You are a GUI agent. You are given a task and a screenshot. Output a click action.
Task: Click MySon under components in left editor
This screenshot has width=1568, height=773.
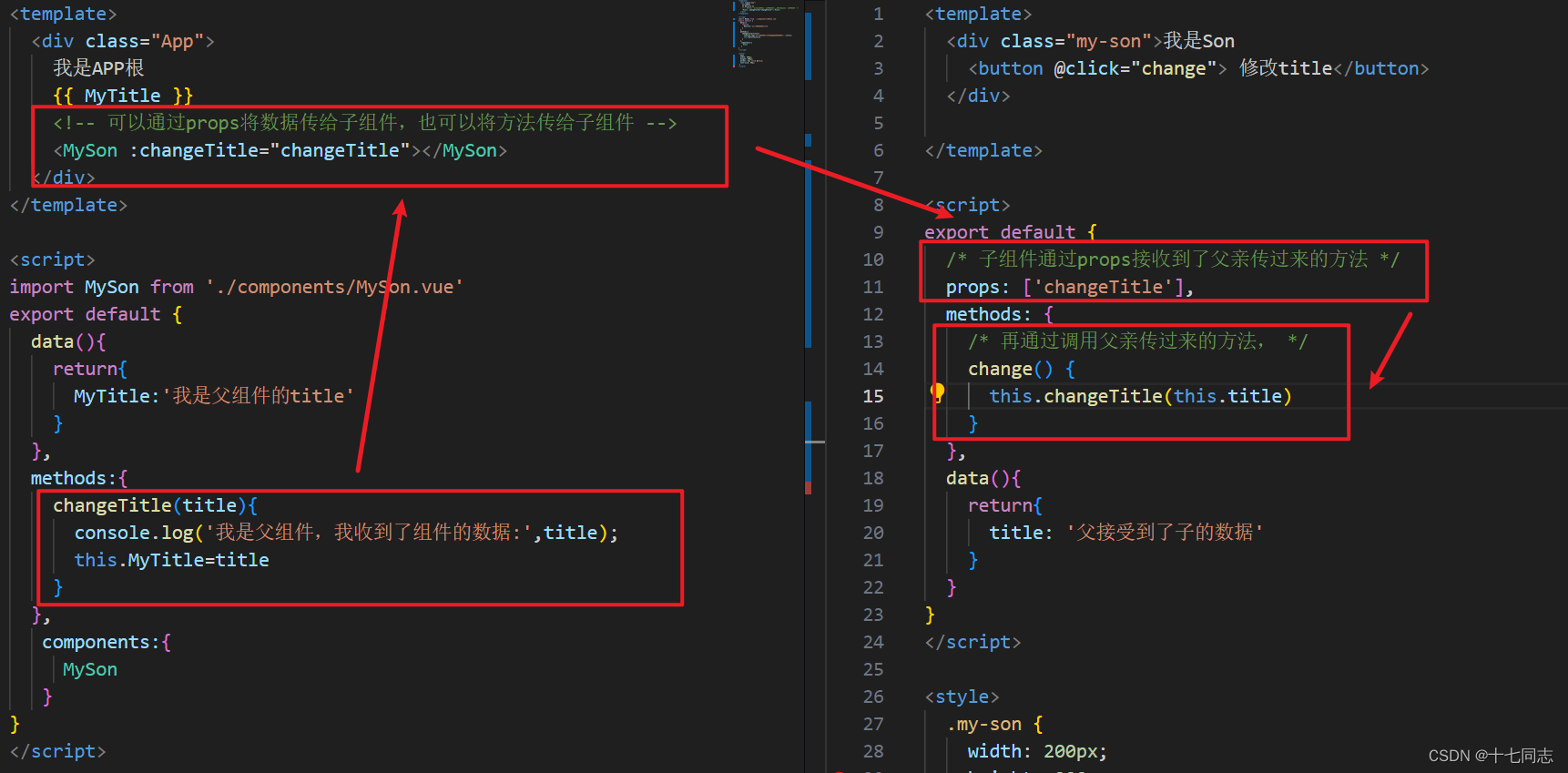90,669
